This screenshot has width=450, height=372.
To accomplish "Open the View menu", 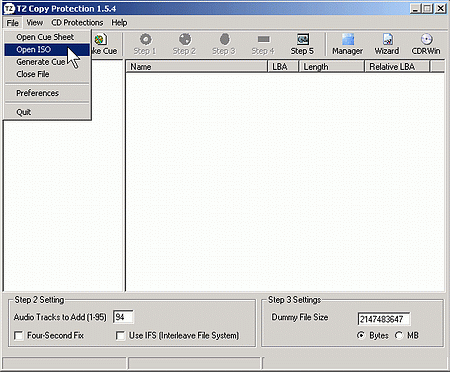I will tap(35, 23).
